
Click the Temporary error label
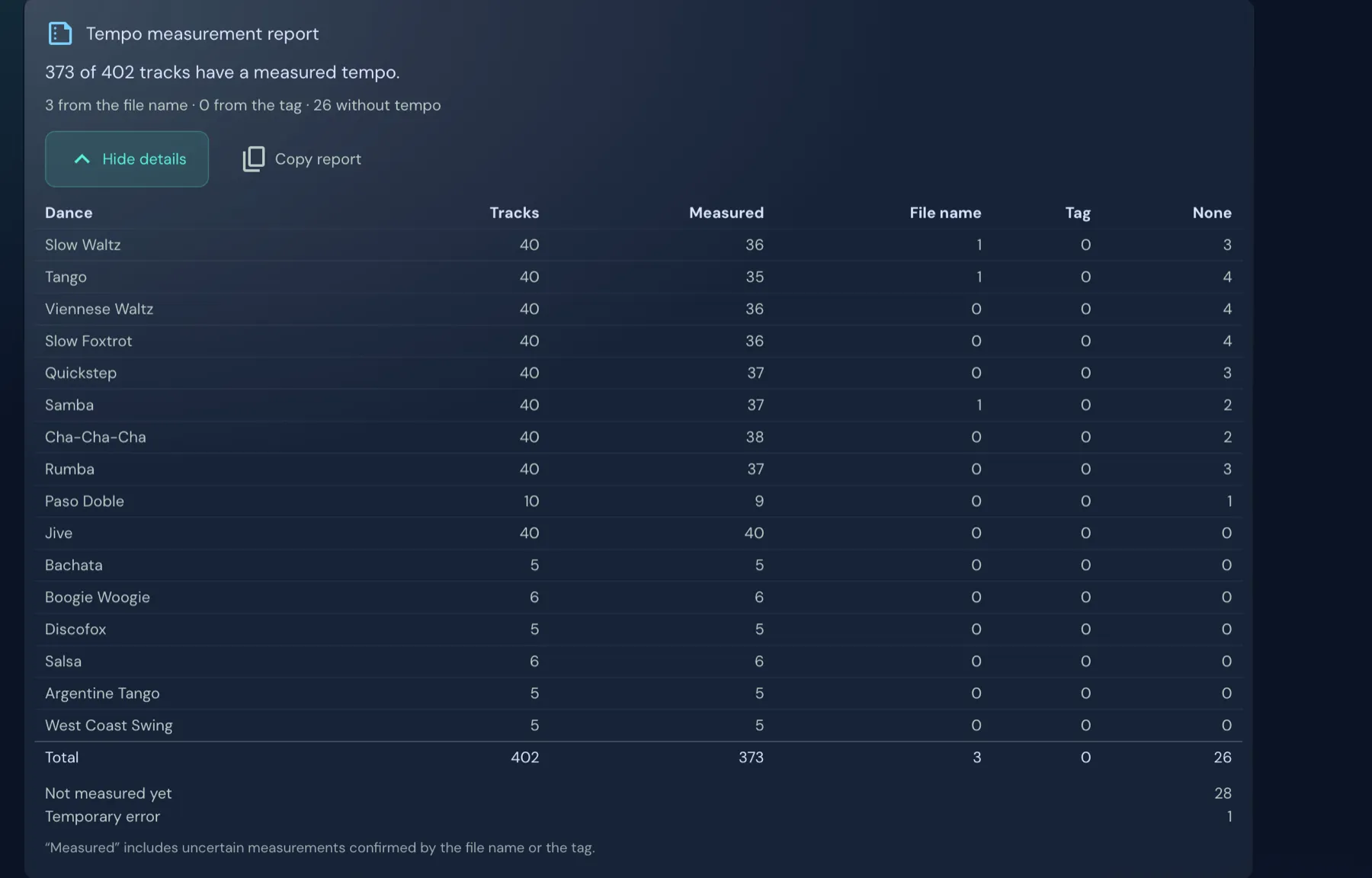coord(102,816)
